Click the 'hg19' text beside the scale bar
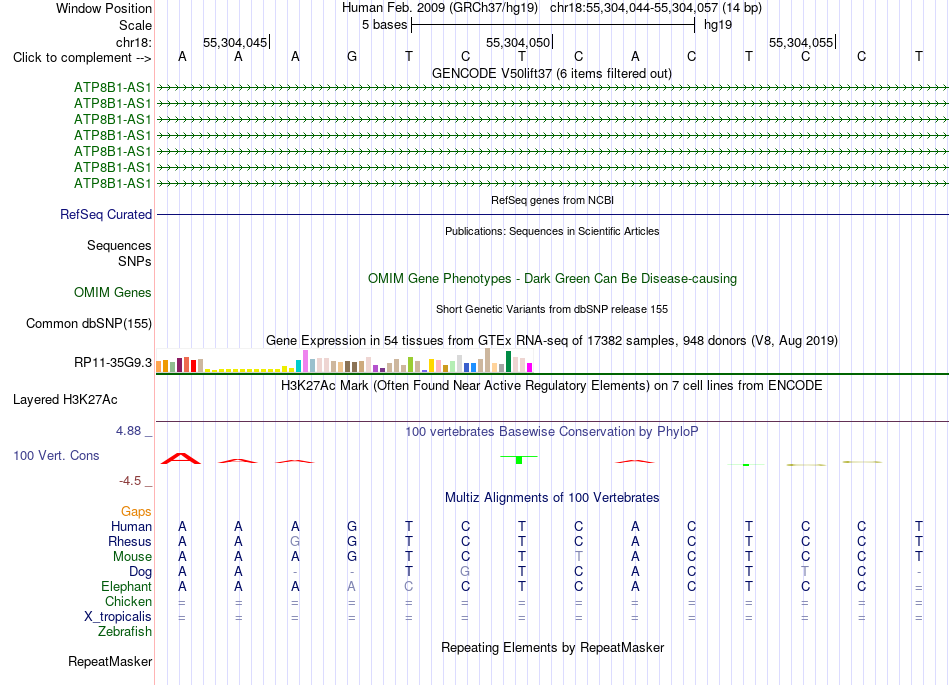The height and width of the screenshot is (685, 950). pyautogui.click(x=717, y=25)
